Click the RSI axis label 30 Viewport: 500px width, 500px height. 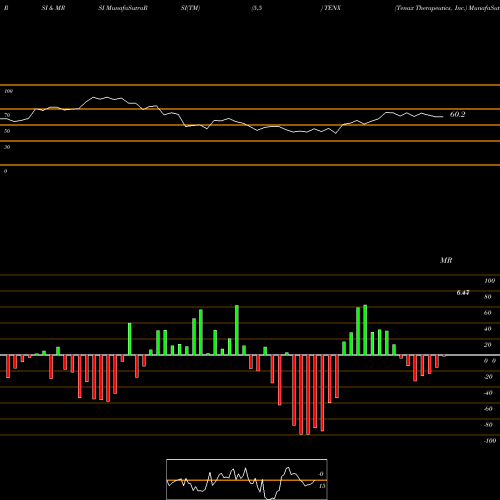(7, 147)
